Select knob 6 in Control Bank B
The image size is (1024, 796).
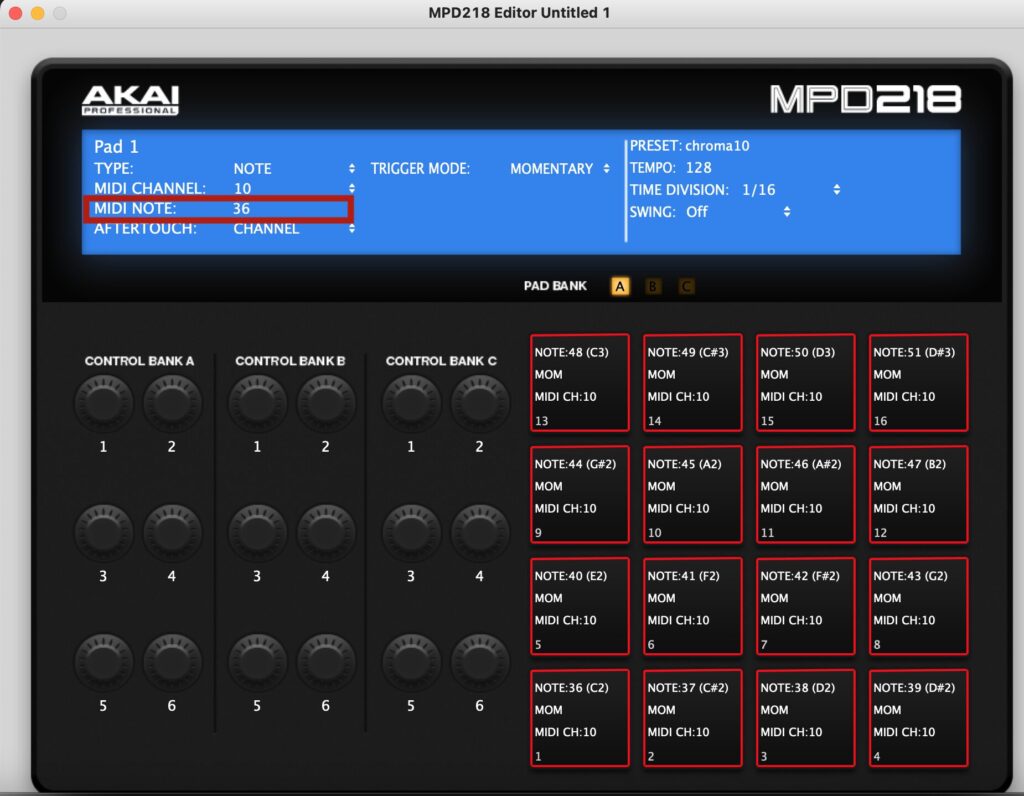tap(326, 661)
